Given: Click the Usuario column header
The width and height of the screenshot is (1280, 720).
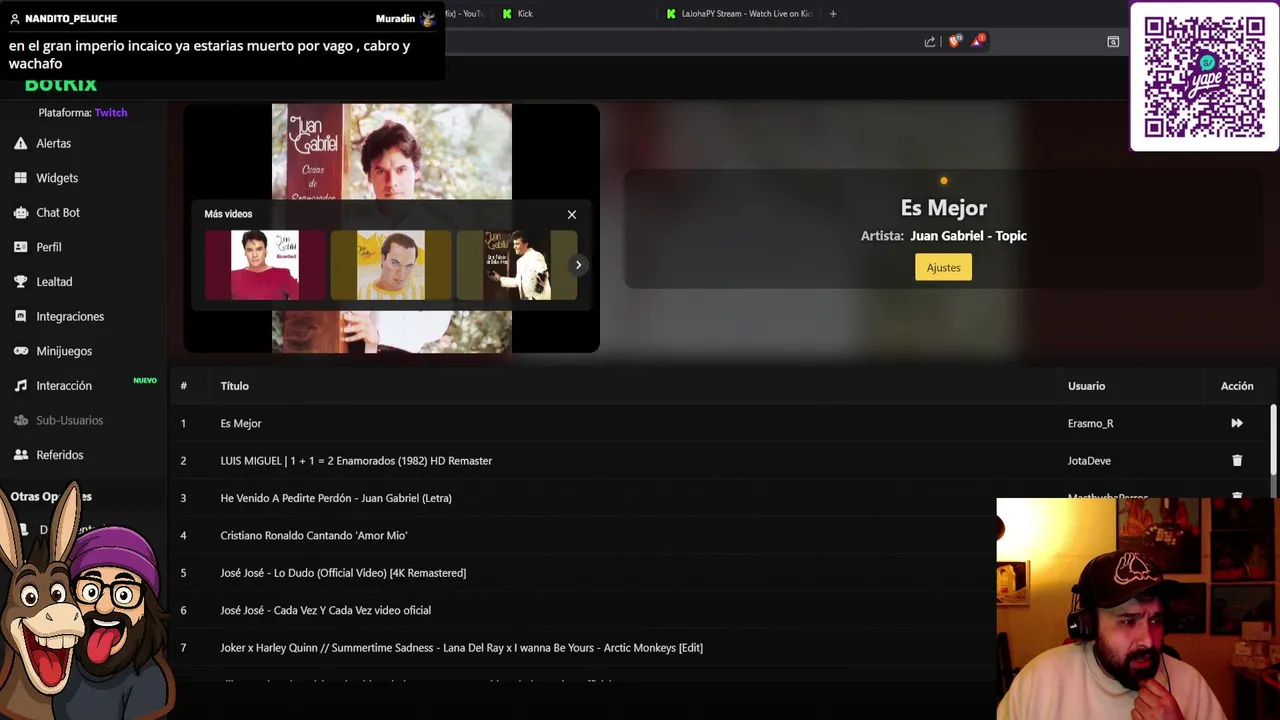Looking at the screenshot, I should coord(1086,386).
